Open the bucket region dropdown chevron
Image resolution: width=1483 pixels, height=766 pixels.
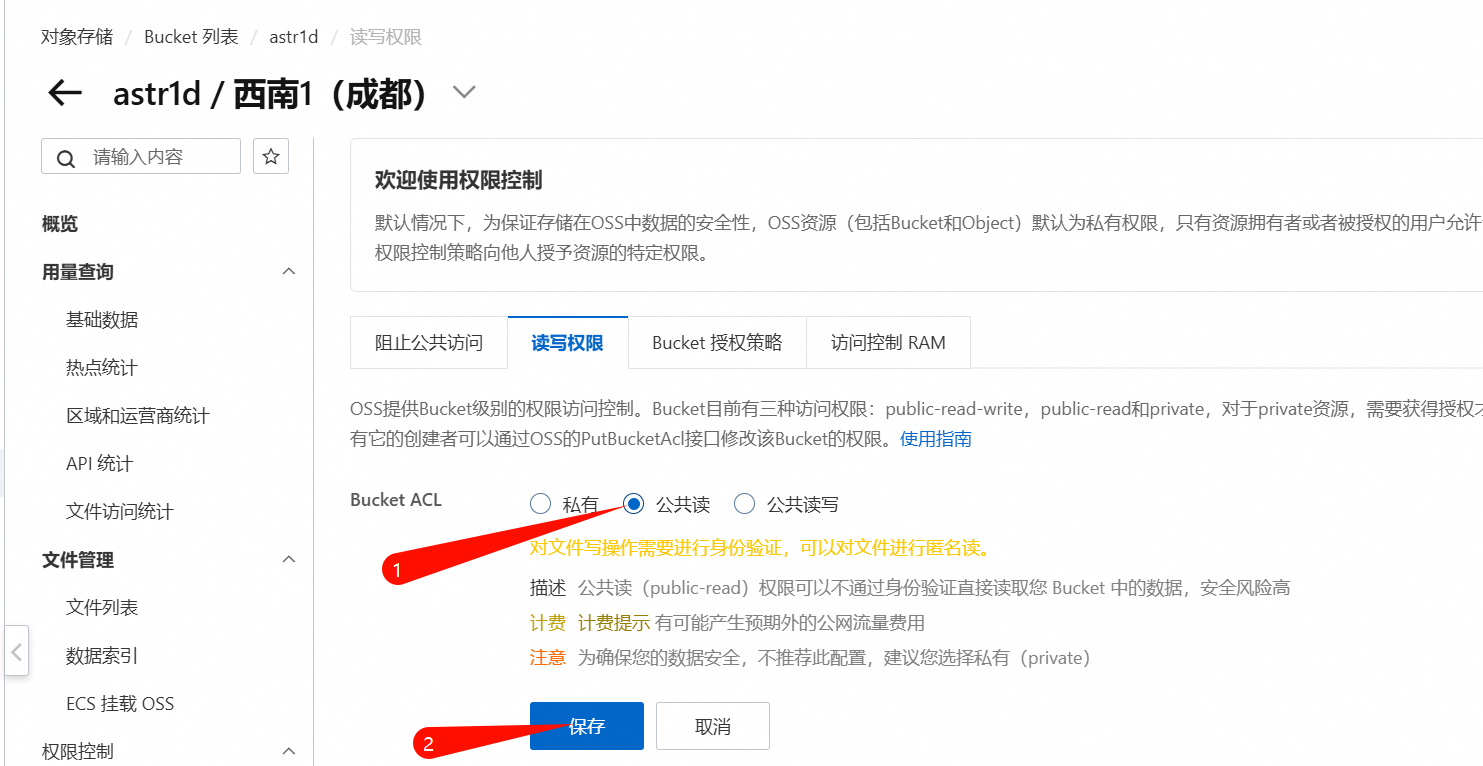click(463, 93)
